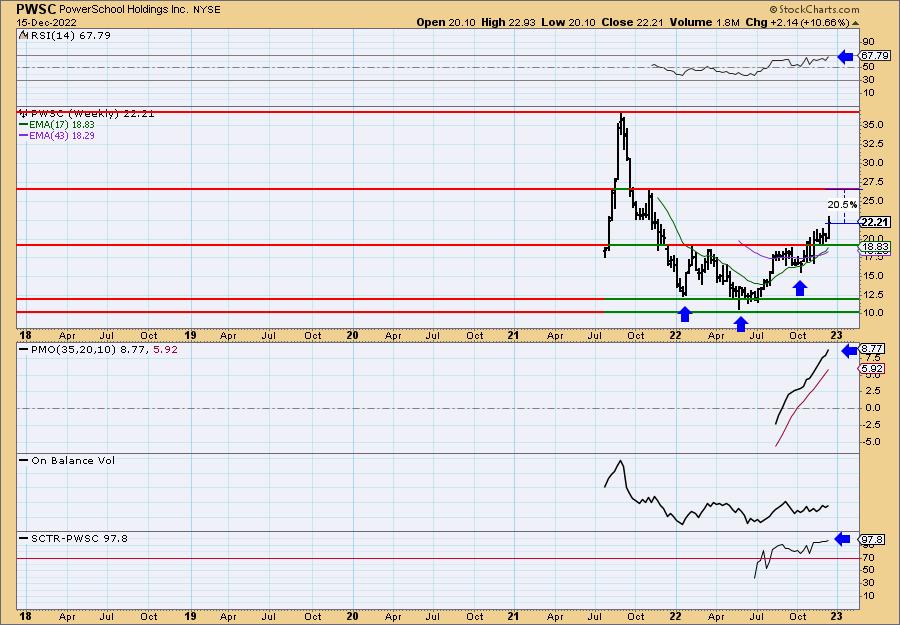This screenshot has height=625, width=900.
Task: Click the NYSE exchange label
Action: pyautogui.click(x=207, y=10)
